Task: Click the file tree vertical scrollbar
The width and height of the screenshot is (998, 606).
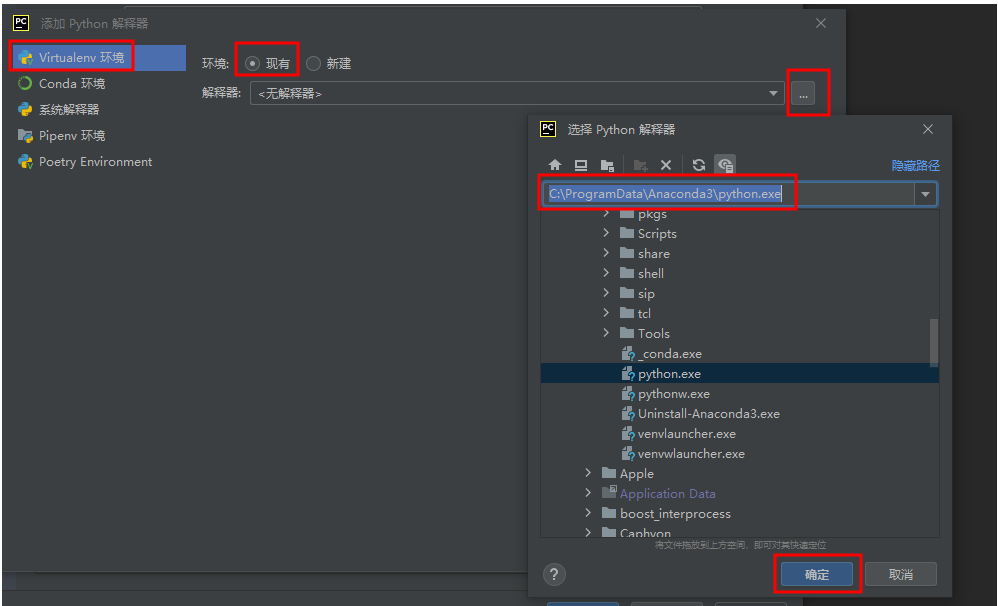Action: pos(934,342)
